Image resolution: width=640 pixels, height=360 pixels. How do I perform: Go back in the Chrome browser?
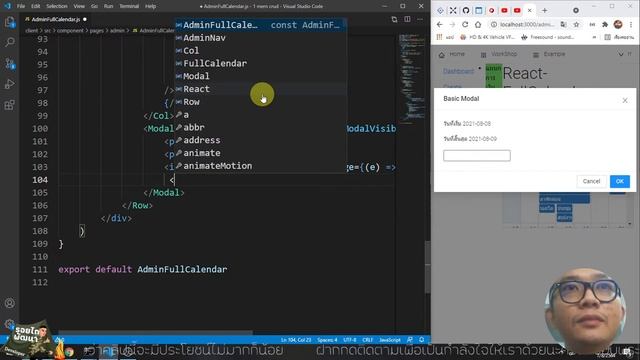point(440,24)
